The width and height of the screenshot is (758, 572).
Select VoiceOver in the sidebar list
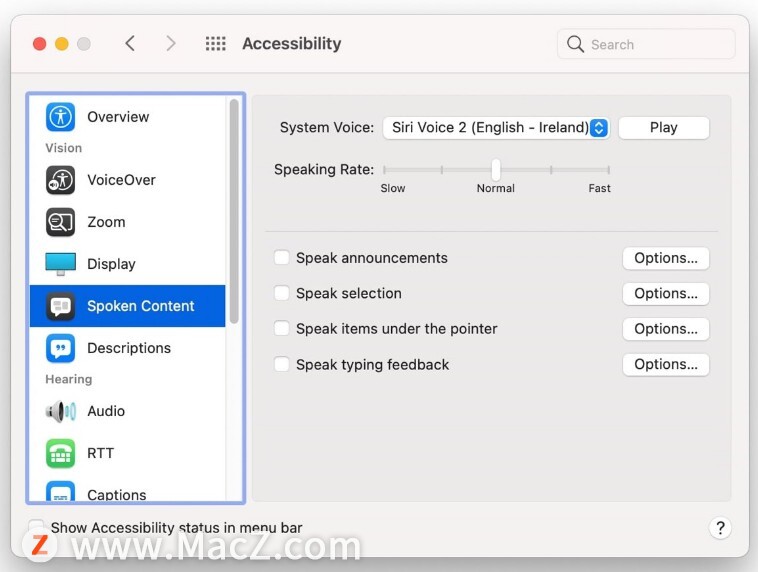(128, 180)
